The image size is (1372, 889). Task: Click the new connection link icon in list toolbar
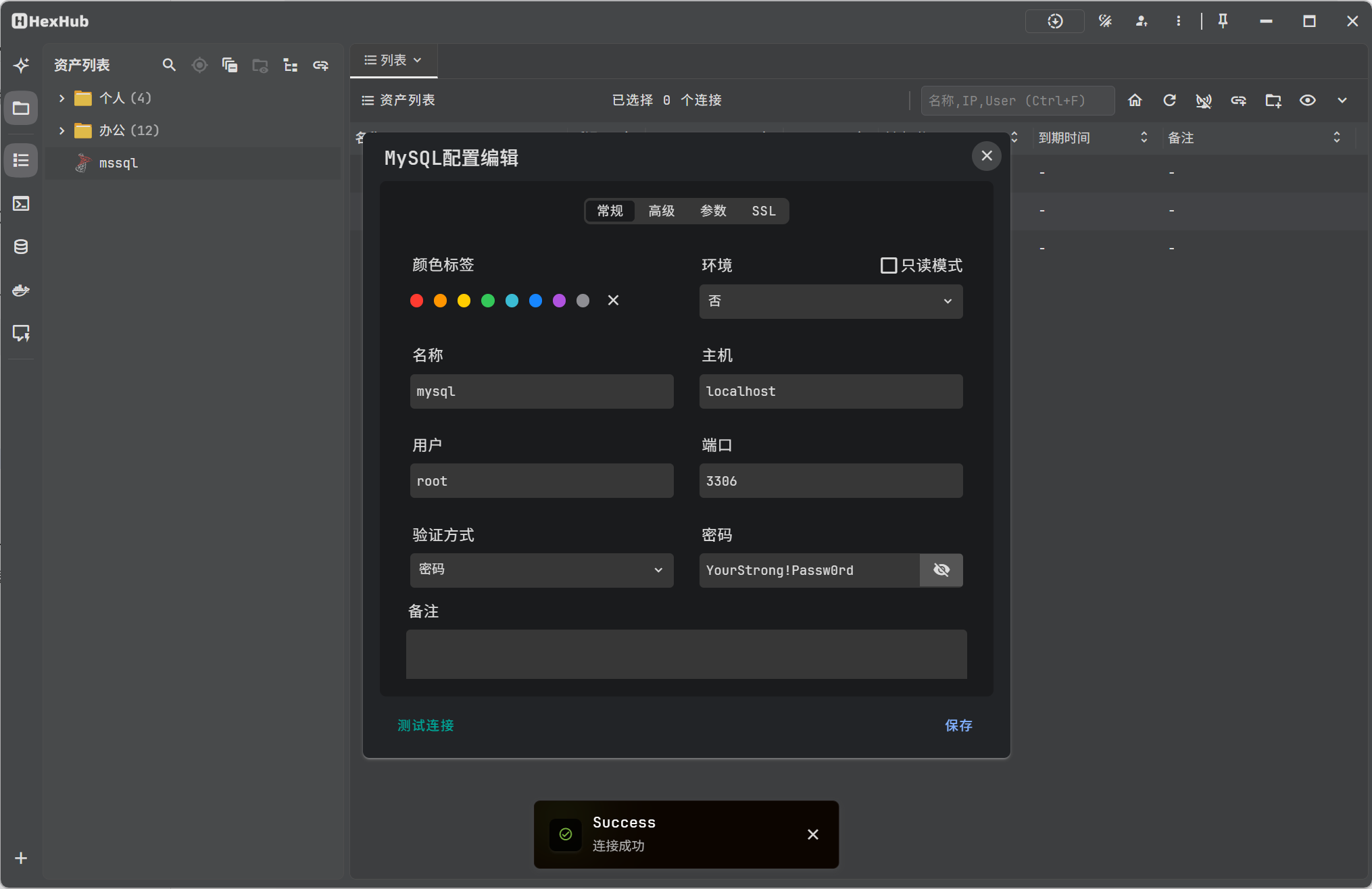click(1238, 101)
